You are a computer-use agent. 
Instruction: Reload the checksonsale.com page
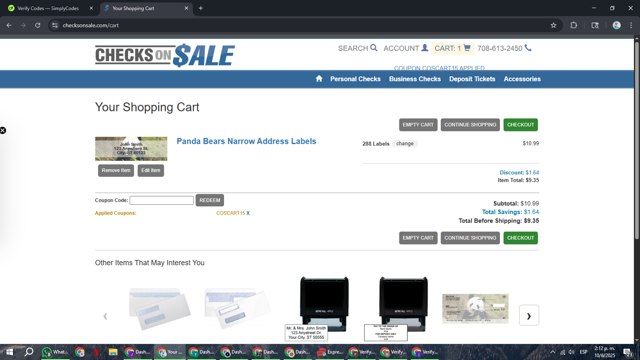tap(38, 25)
